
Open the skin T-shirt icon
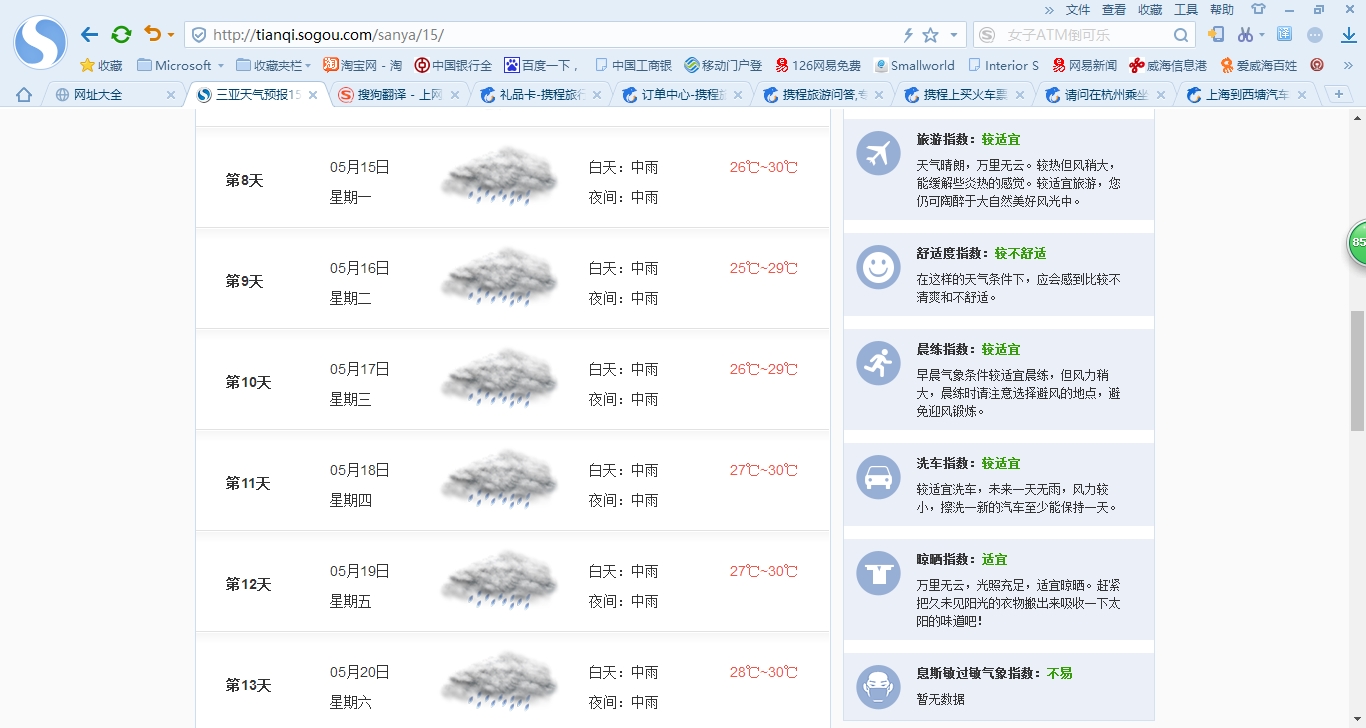click(x=1259, y=9)
